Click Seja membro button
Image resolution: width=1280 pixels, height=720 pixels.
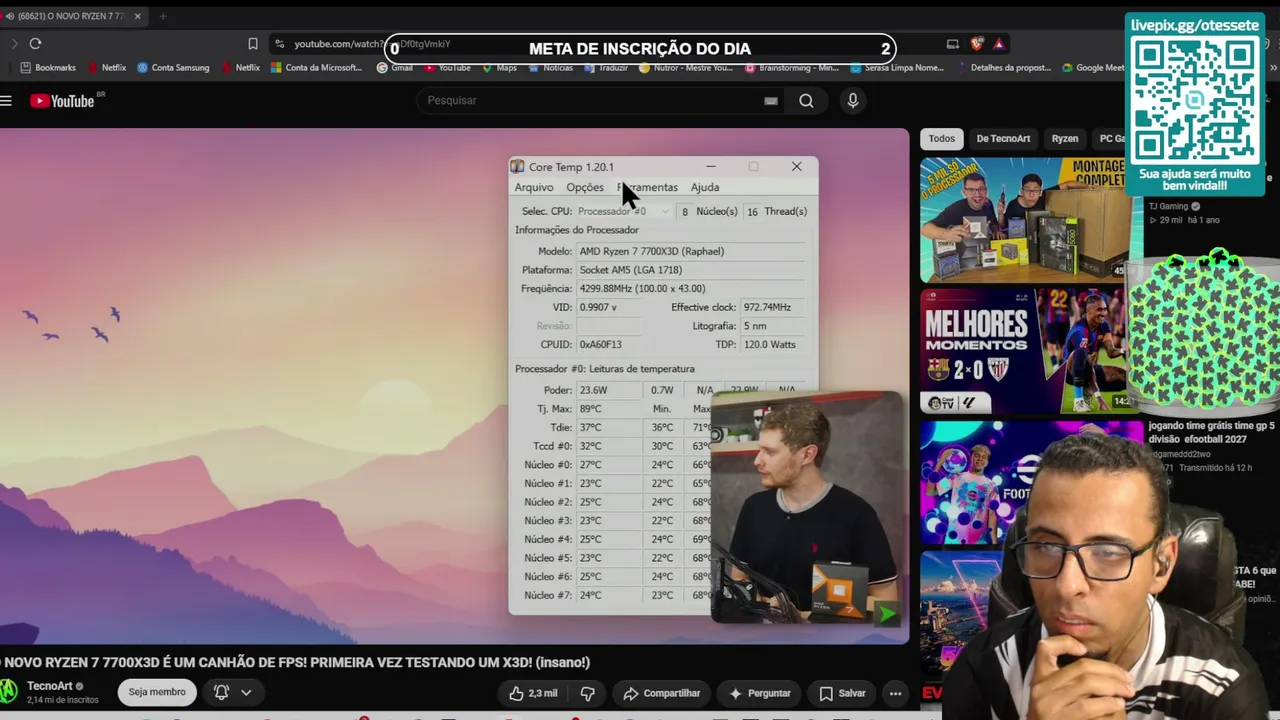[x=157, y=692]
